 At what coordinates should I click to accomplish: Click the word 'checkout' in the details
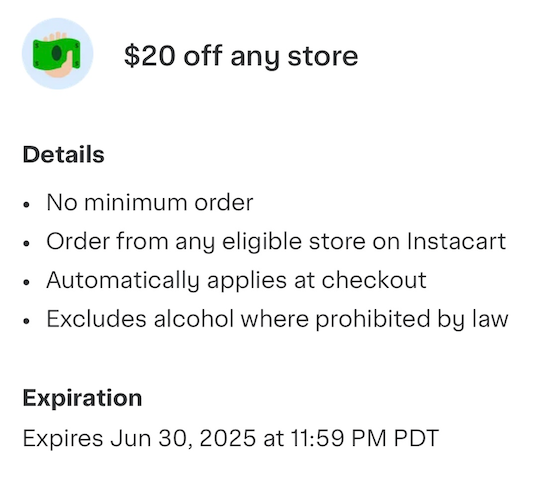[374, 280]
